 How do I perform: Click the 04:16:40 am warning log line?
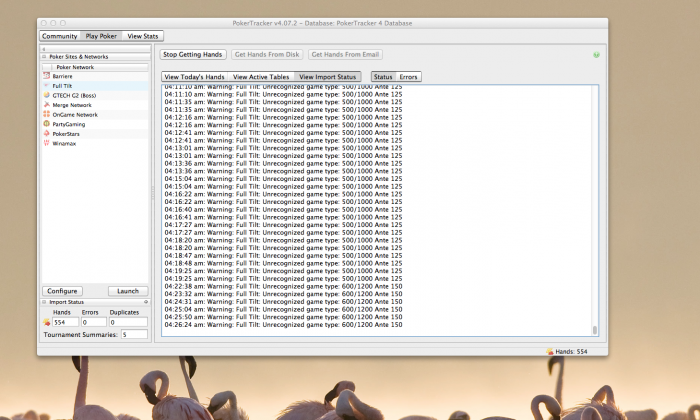pos(283,209)
